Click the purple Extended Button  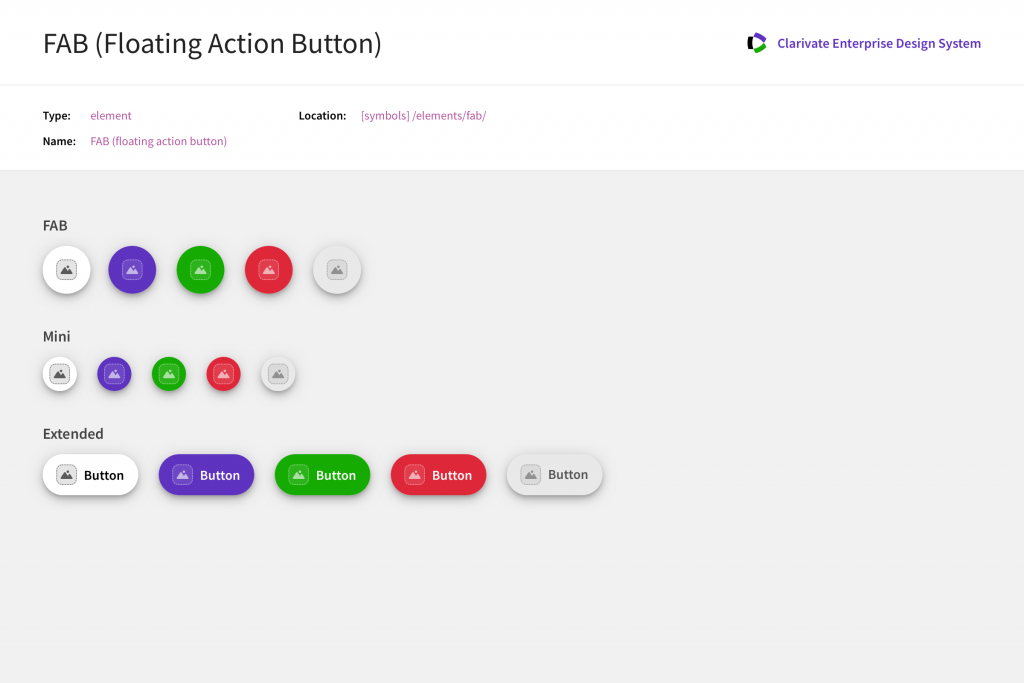click(x=206, y=475)
